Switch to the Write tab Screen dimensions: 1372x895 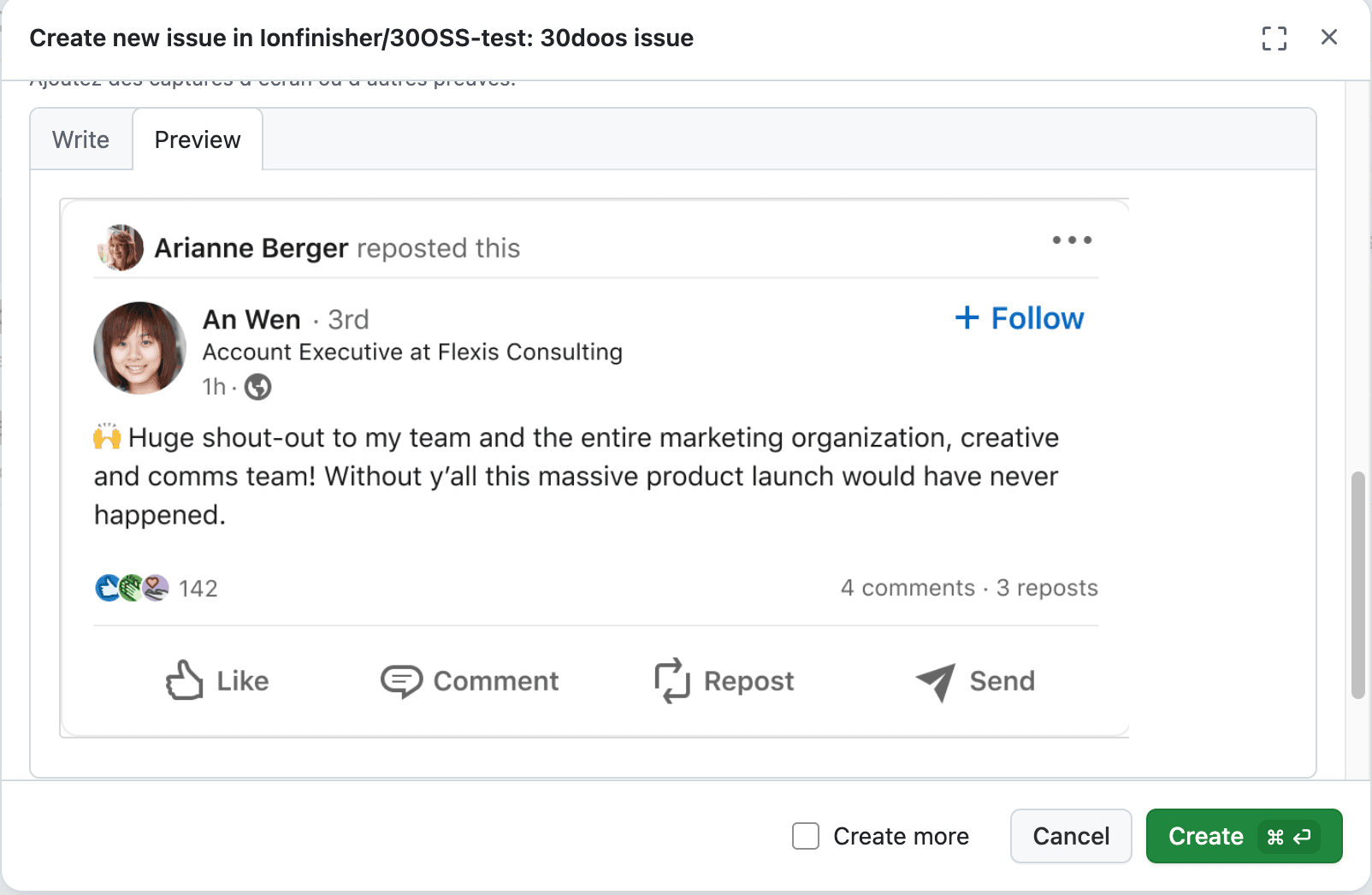tap(80, 139)
